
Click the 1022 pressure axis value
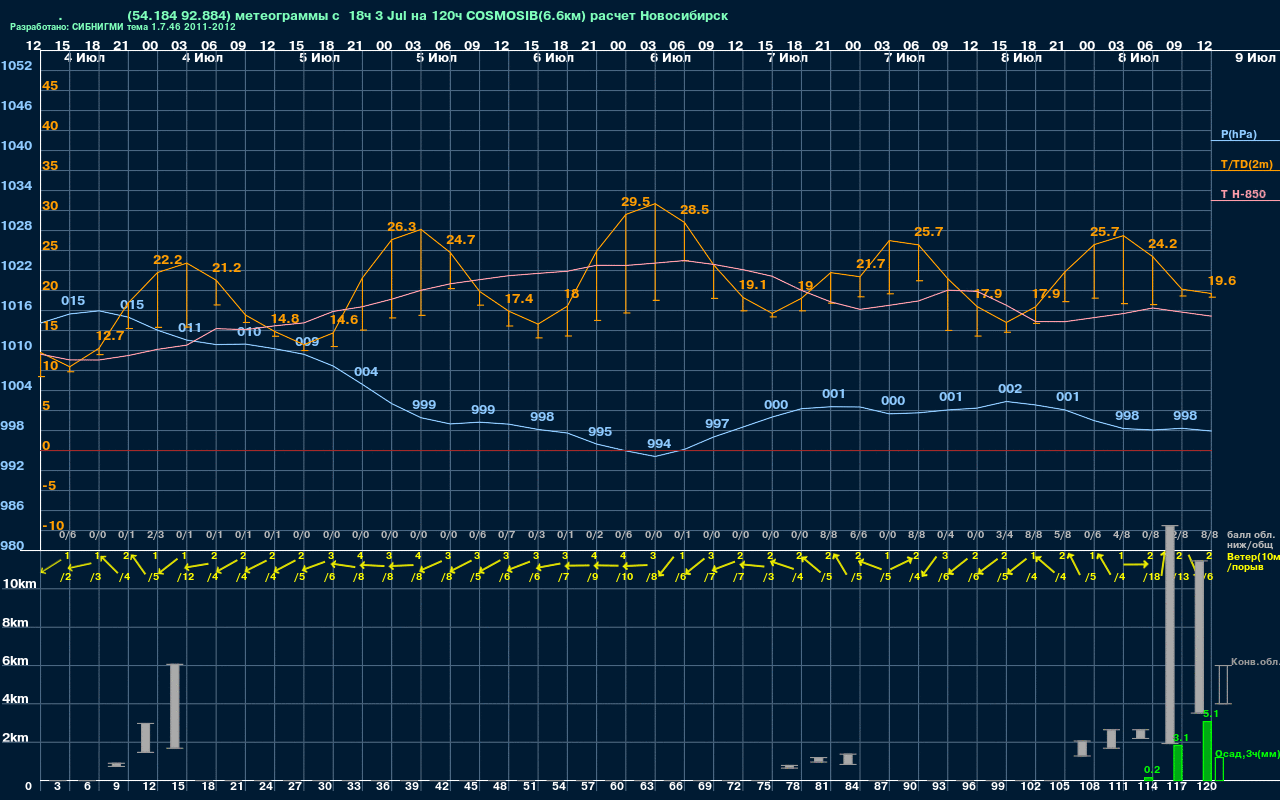click(16, 266)
